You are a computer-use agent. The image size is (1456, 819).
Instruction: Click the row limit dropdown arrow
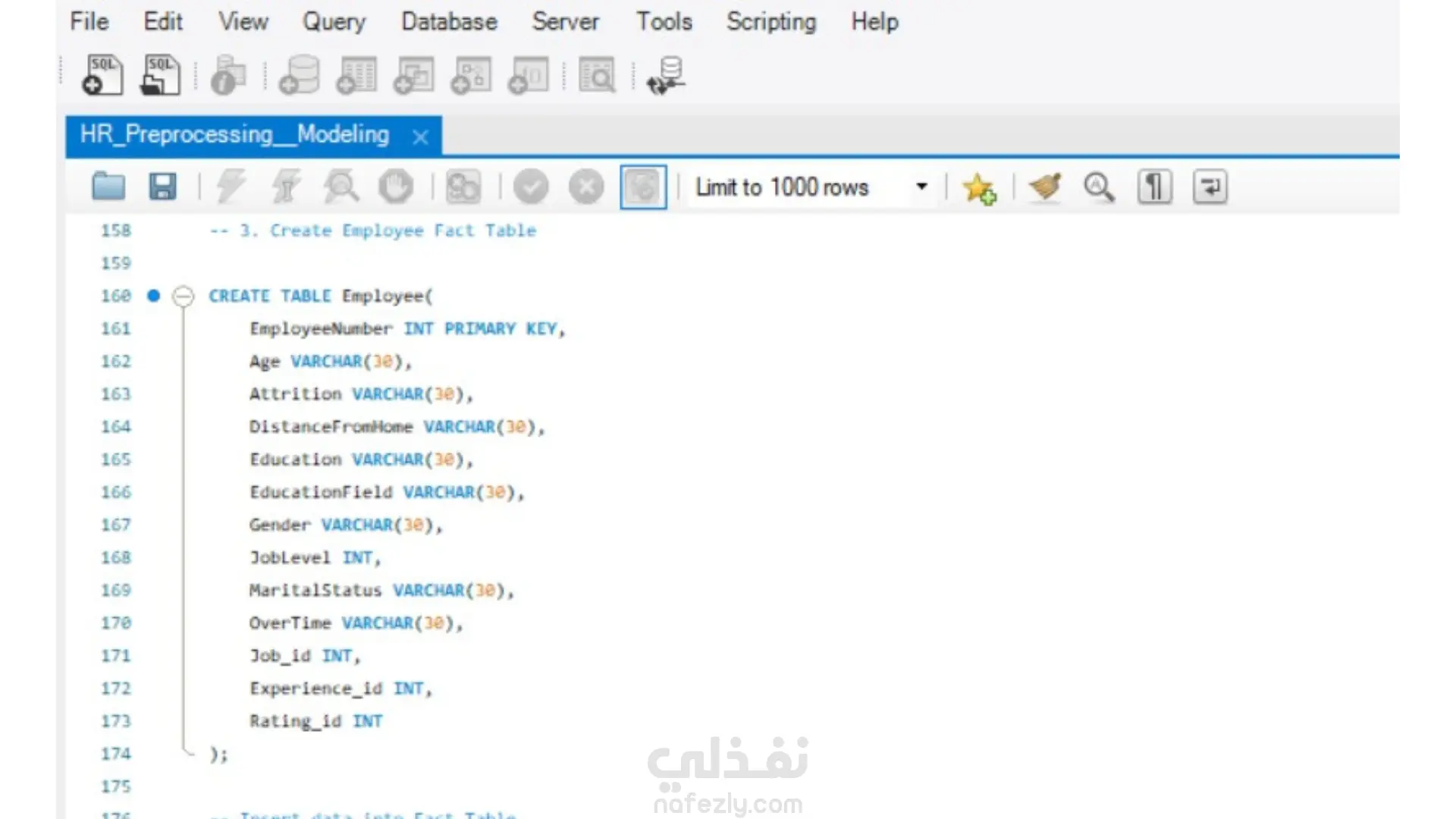921,187
